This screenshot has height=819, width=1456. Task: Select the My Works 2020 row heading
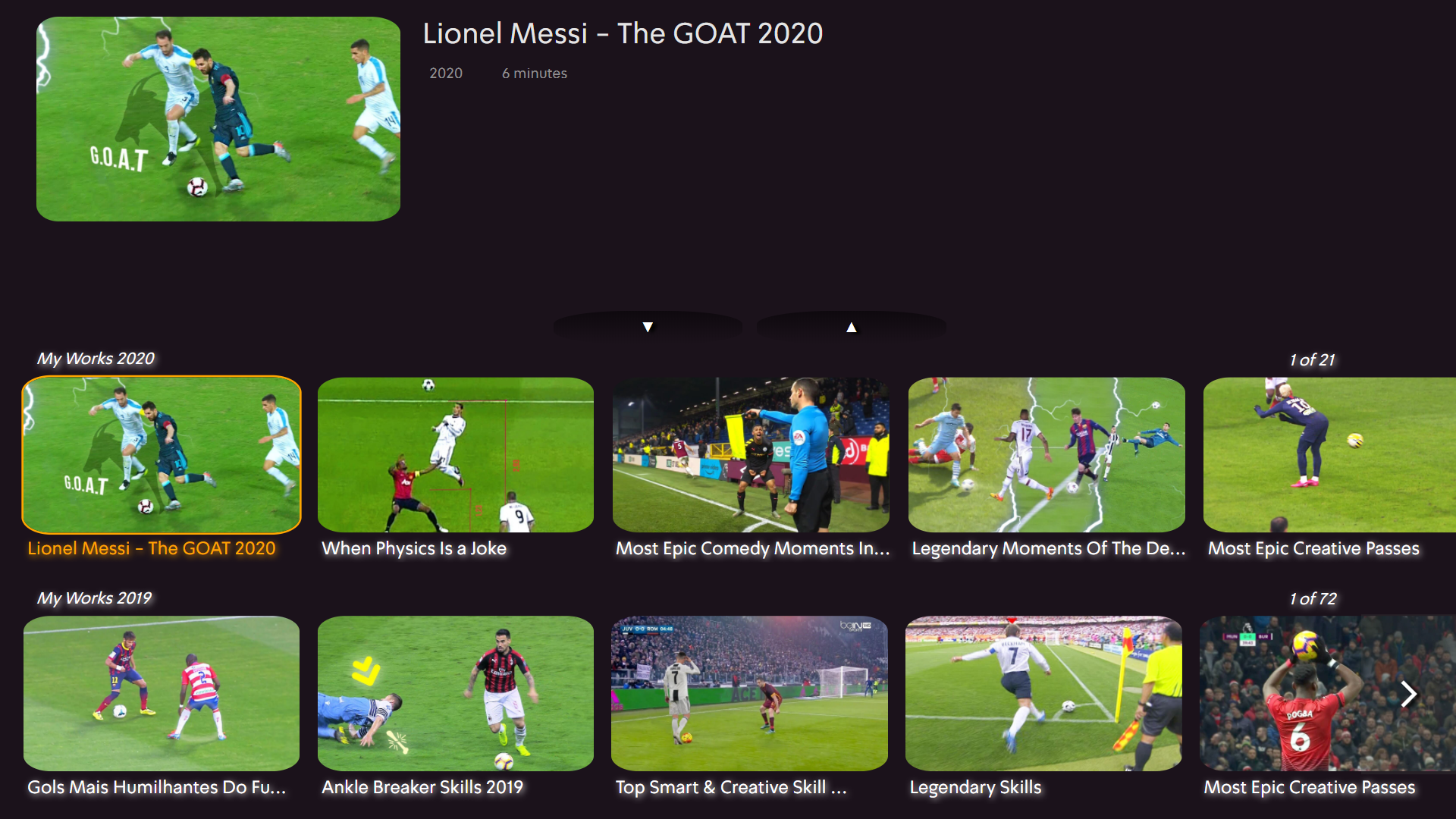point(96,359)
